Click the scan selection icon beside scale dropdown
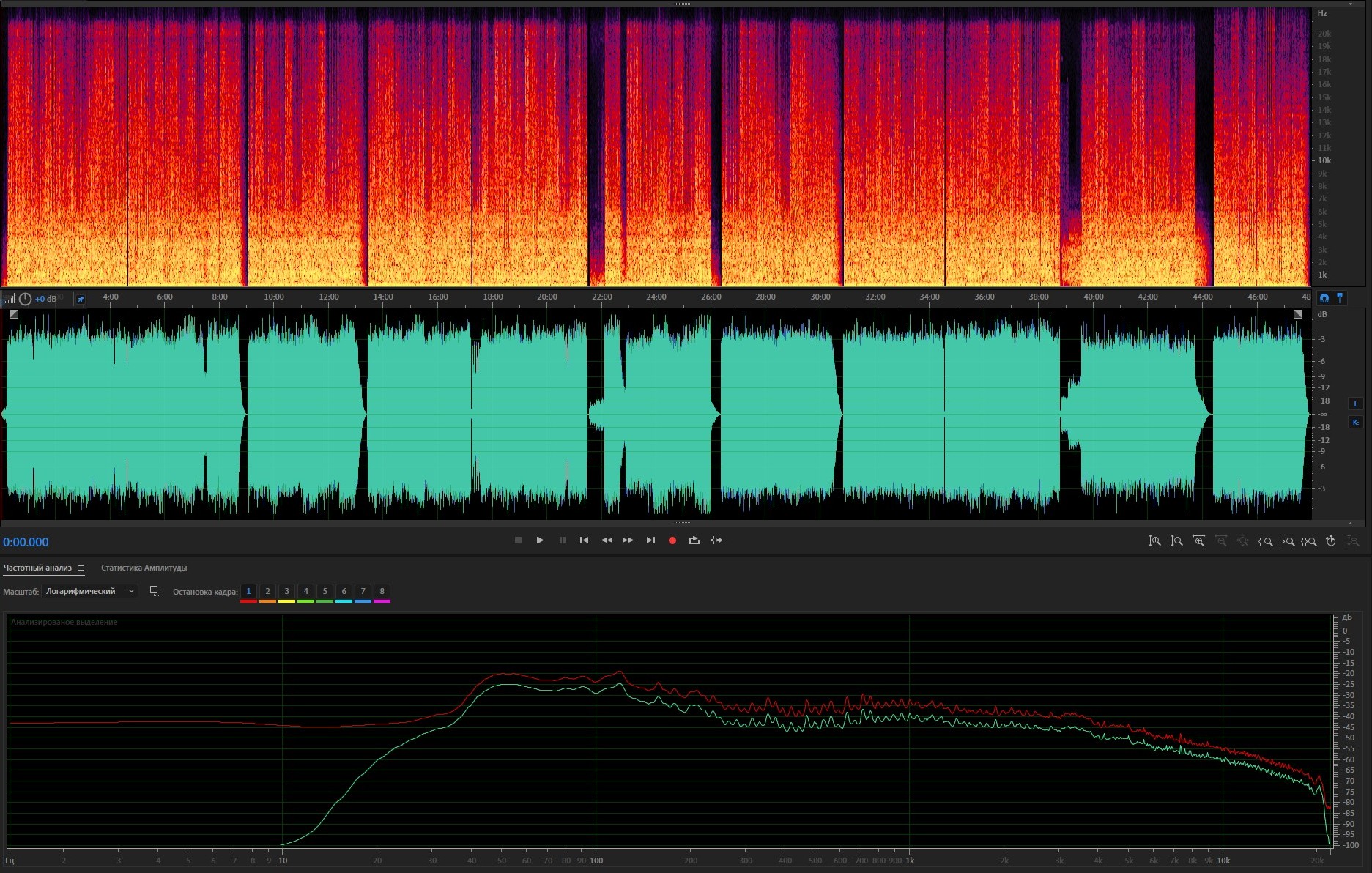The image size is (1372, 873). (x=155, y=591)
